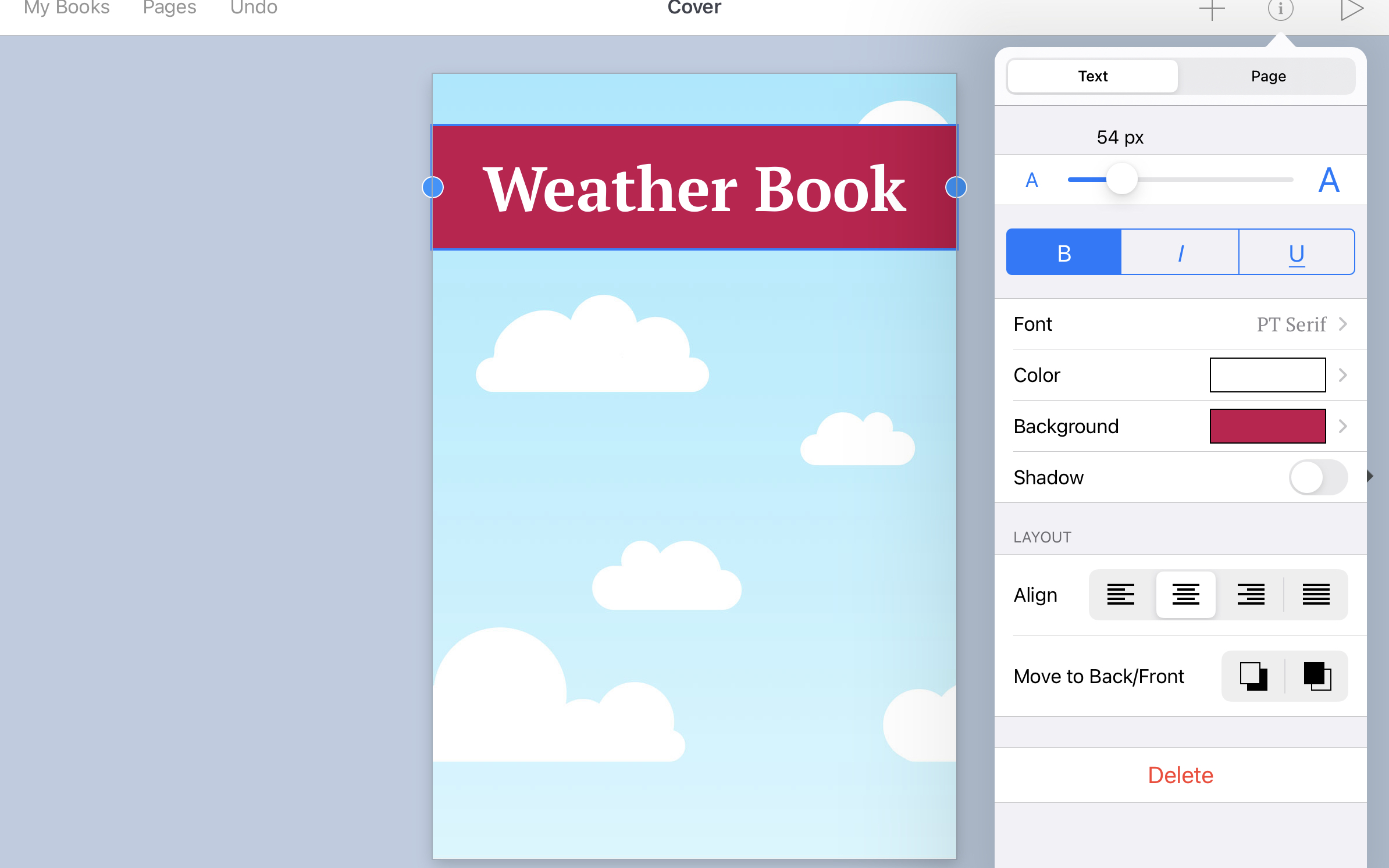The height and width of the screenshot is (868, 1389).
Task: Open the Pages overview
Action: click(x=170, y=8)
